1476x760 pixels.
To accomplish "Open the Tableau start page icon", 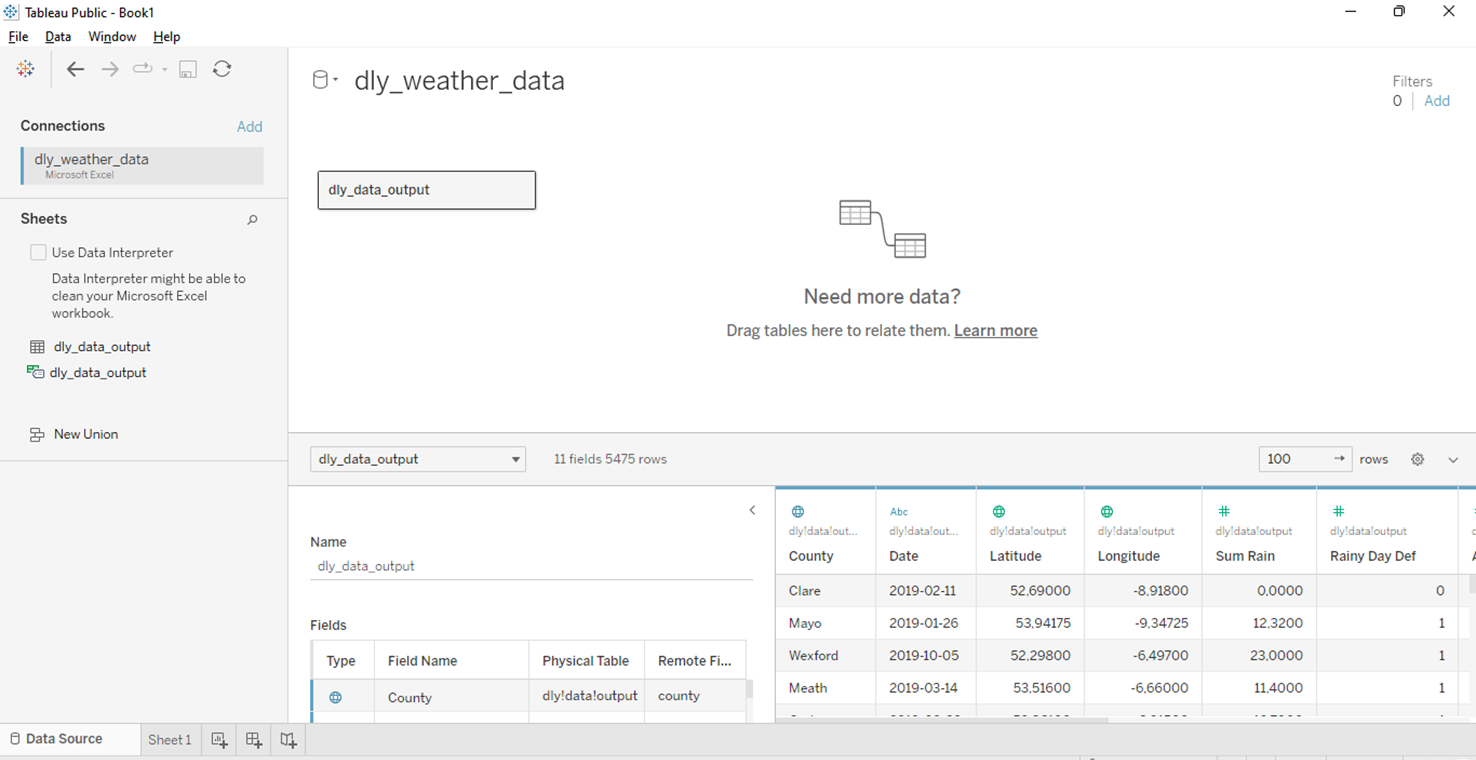I will point(24,69).
